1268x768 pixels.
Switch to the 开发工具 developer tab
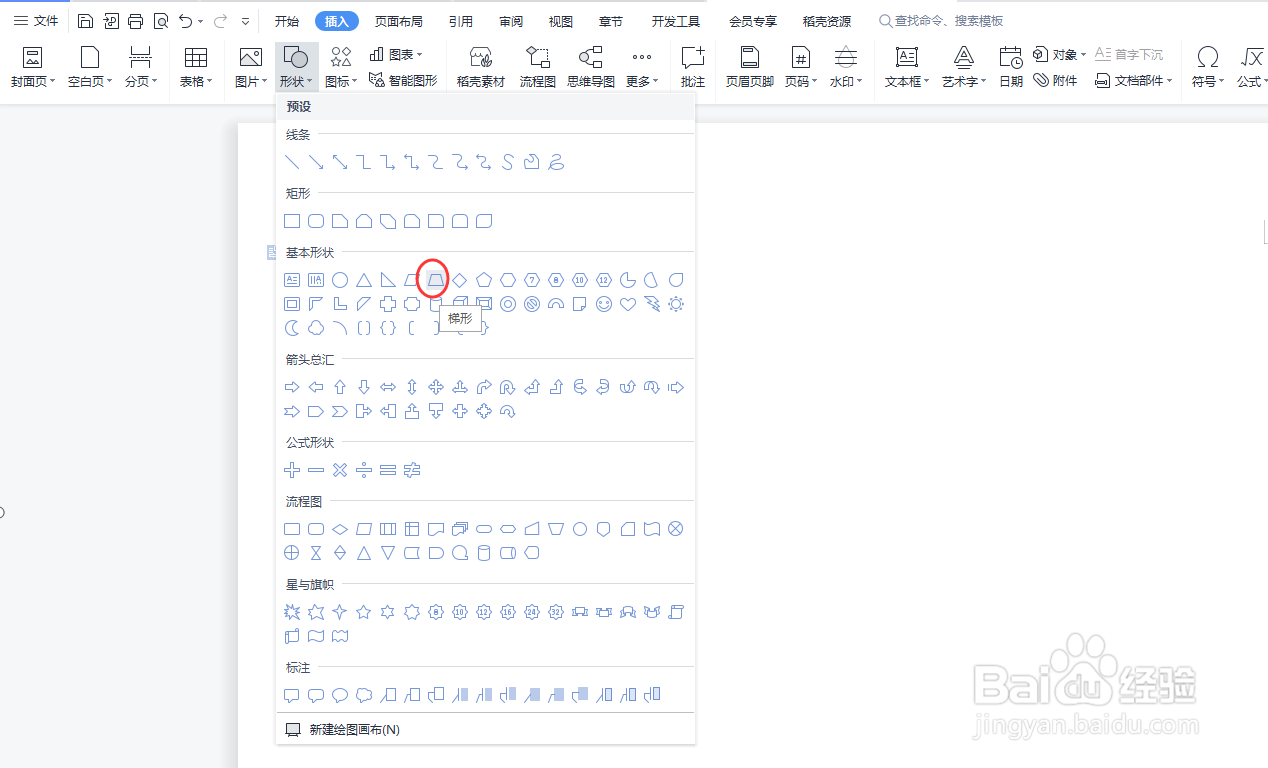point(676,21)
